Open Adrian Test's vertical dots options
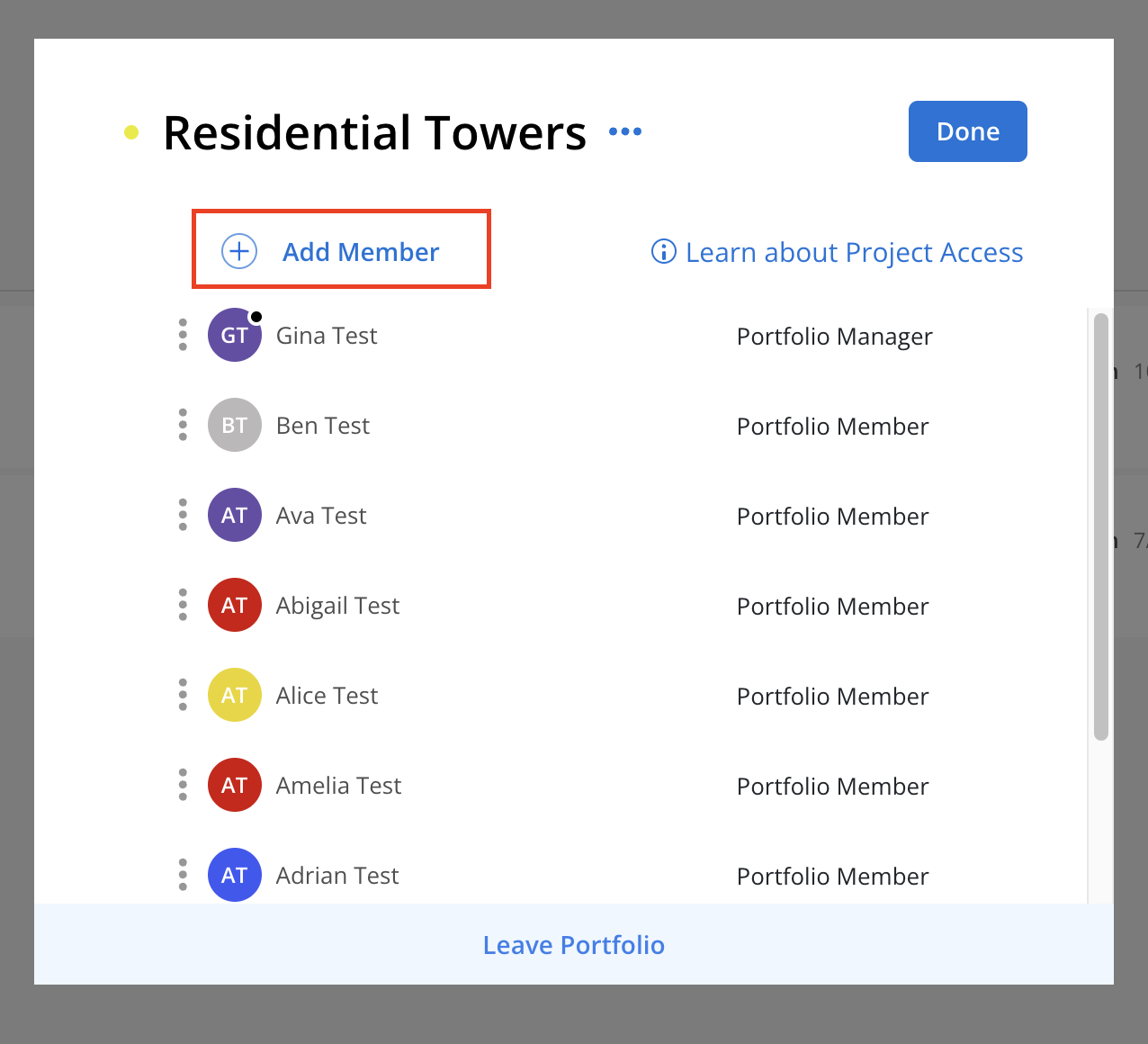 click(183, 875)
